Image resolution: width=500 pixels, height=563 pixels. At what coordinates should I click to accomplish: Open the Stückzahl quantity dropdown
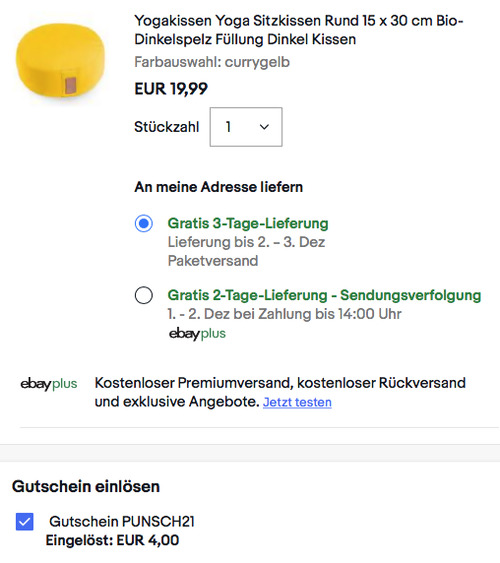246,127
